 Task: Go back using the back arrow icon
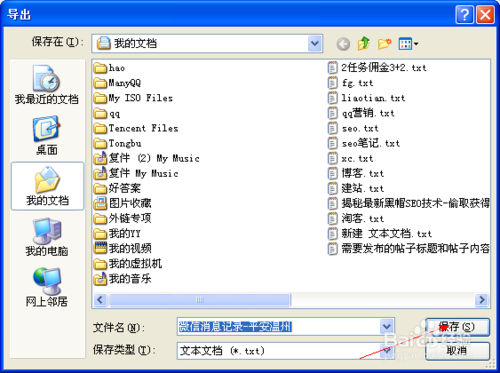[343, 44]
